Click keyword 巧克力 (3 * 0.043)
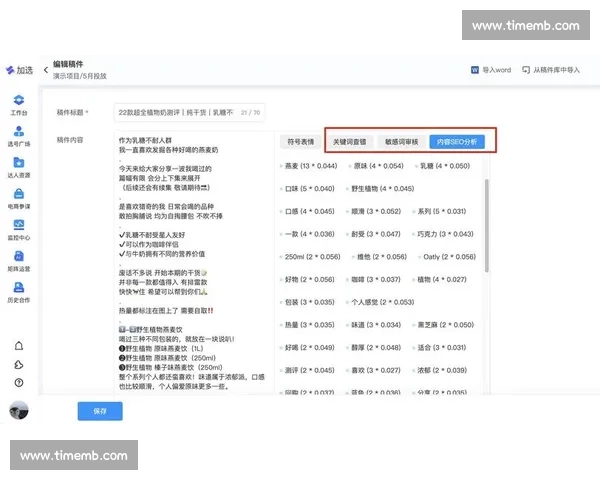The image size is (600, 480). point(445,234)
